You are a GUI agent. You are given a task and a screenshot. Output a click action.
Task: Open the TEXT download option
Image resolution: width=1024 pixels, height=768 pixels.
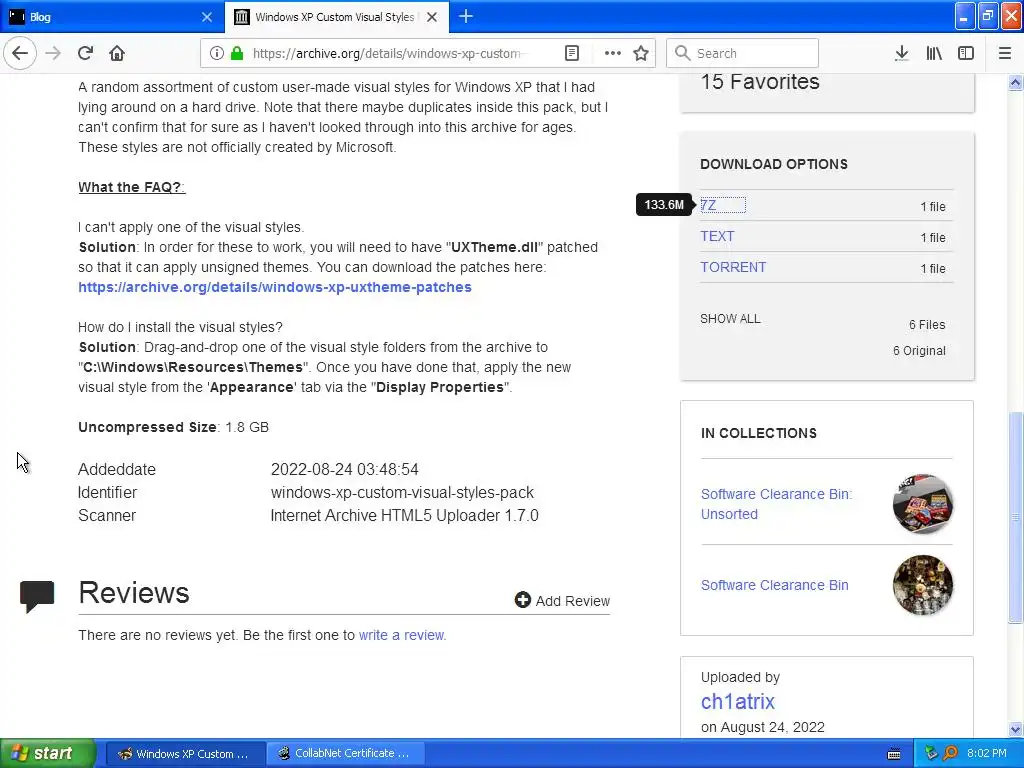[717, 236]
